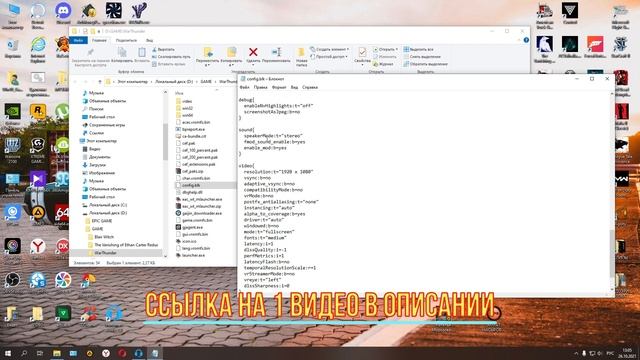Click the Windows Start button

click(7, 353)
